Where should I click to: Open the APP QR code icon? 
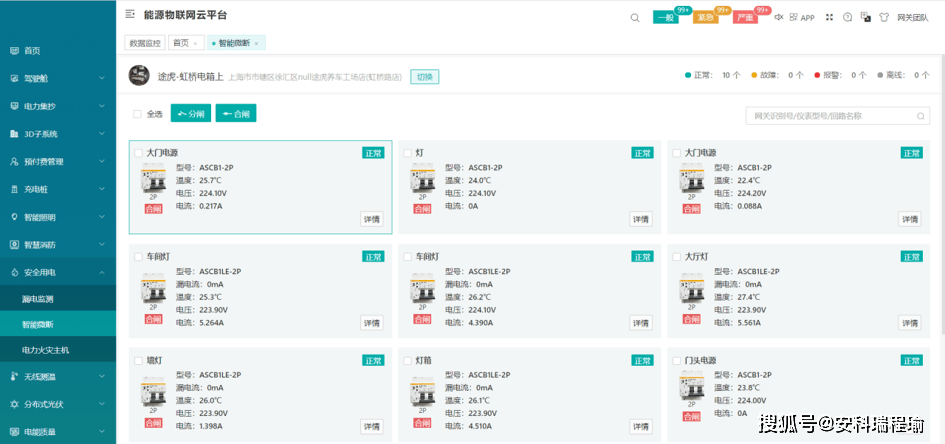click(x=793, y=17)
